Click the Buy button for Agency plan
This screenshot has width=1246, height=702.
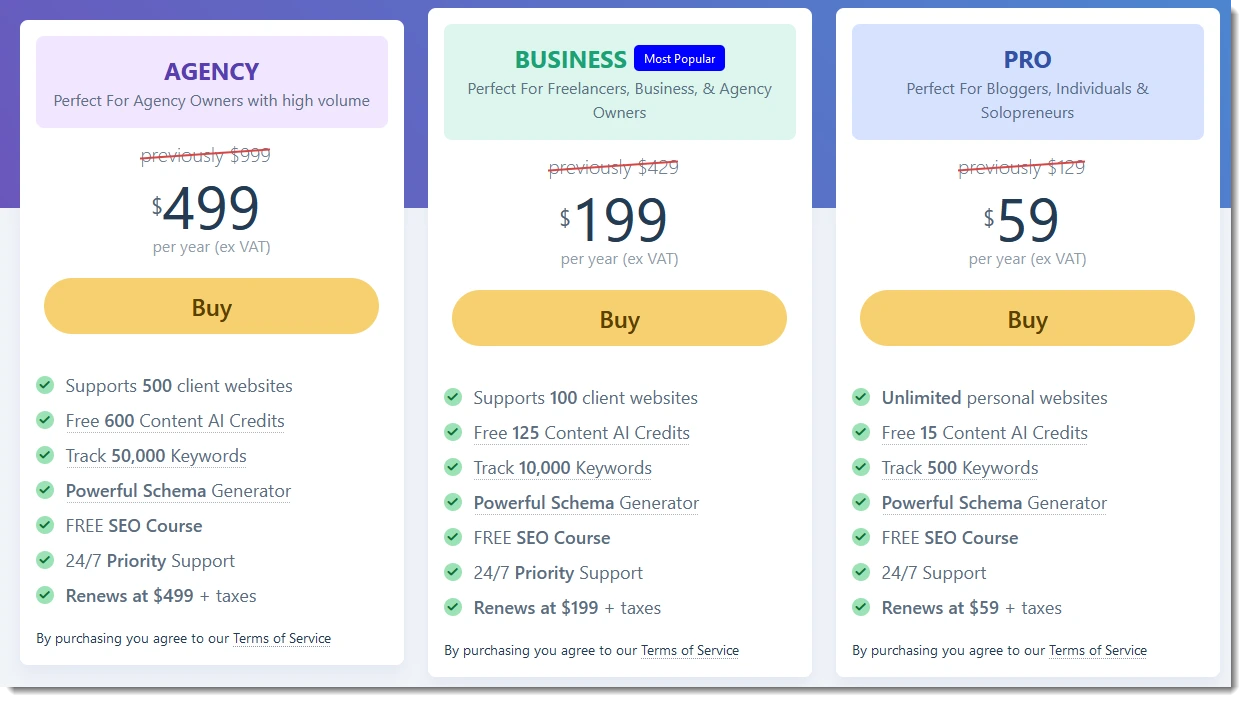click(x=211, y=306)
